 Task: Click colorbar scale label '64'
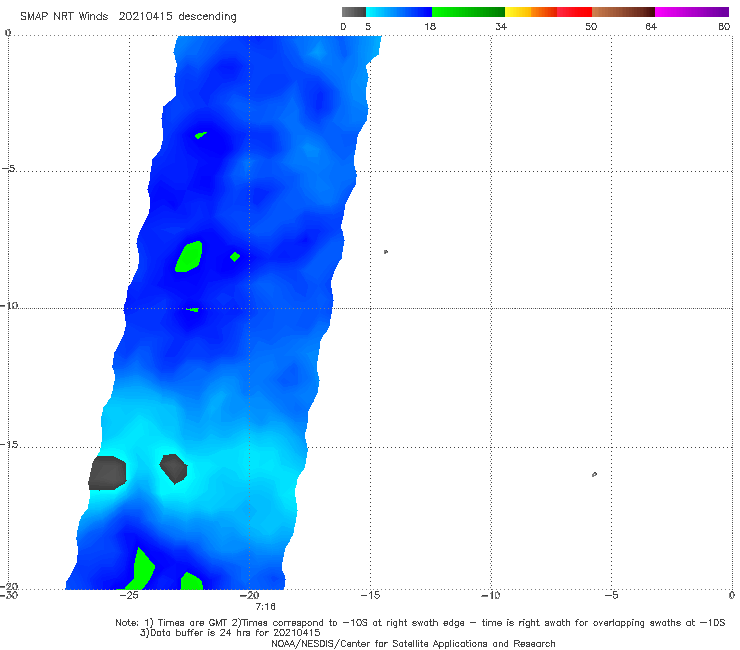point(651,26)
